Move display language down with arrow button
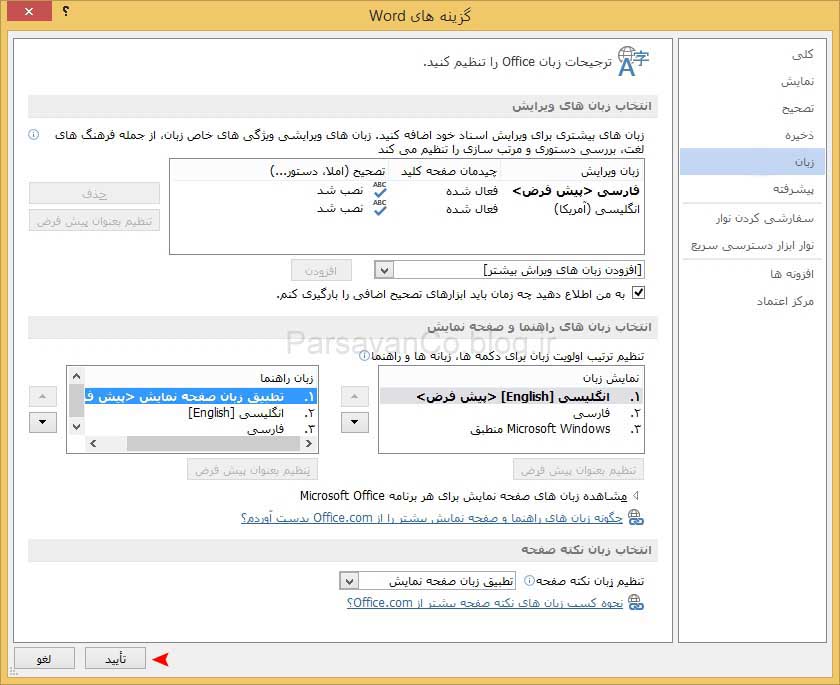Viewport: 840px width, 685px height. 354,421
